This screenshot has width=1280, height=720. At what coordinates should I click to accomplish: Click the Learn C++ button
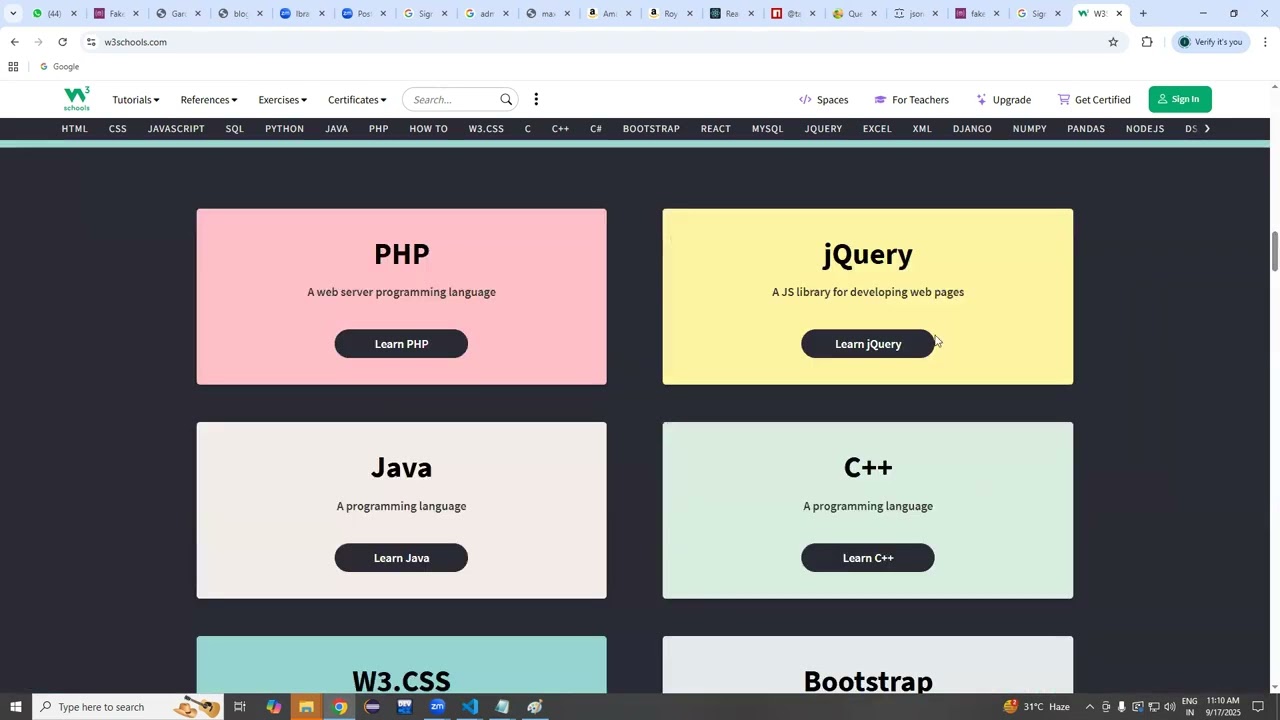click(x=868, y=558)
